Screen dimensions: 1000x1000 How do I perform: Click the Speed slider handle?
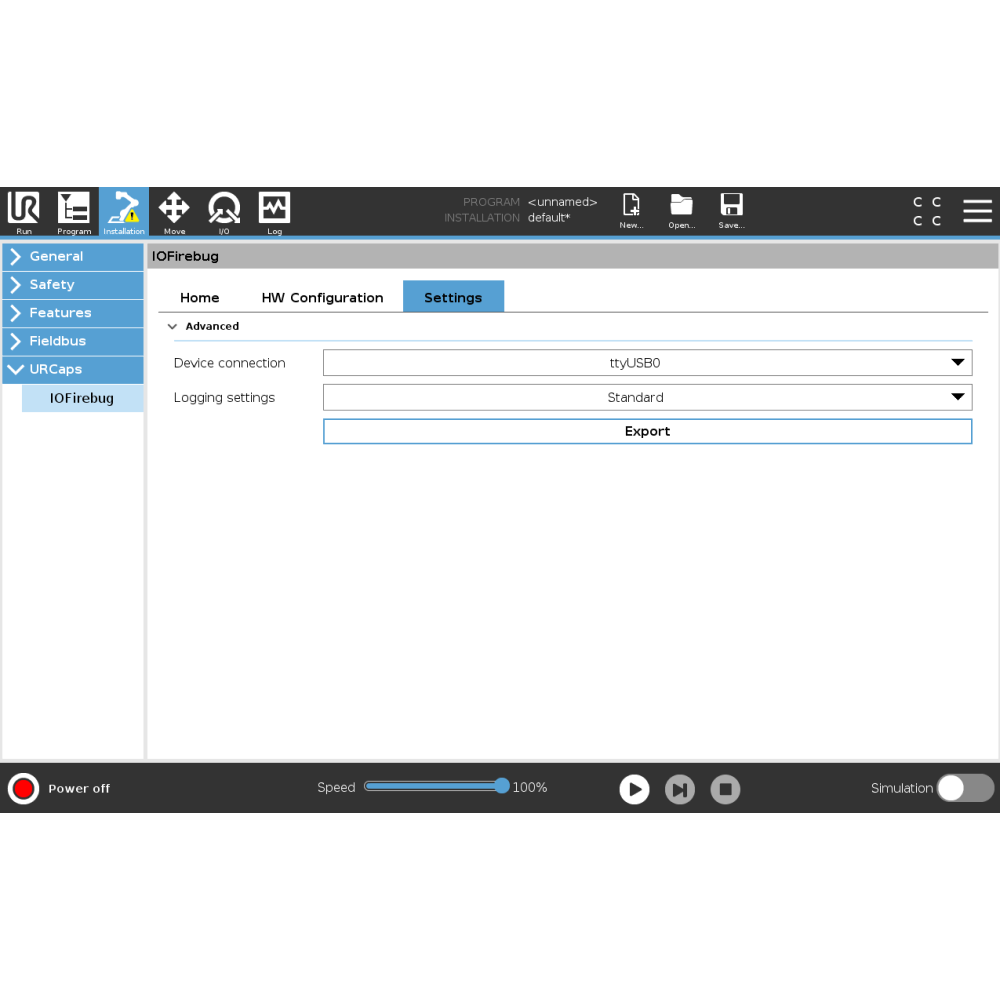click(x=502, y=786)
